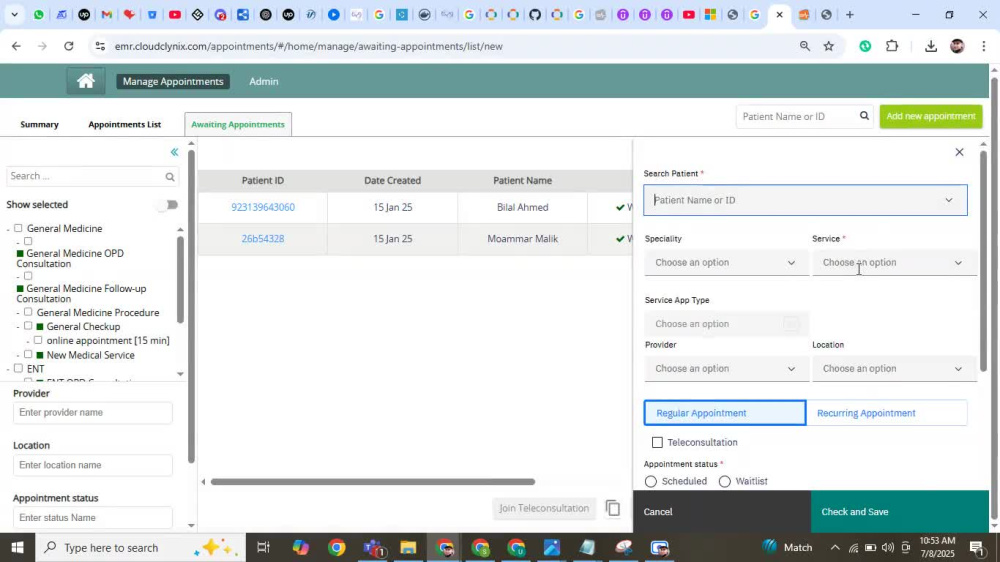Open the Windows Start menu

[x=17, y=547]
